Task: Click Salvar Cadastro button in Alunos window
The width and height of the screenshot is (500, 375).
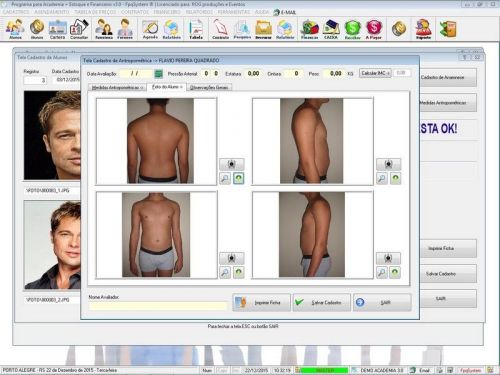Action: [x=447, y=274]
